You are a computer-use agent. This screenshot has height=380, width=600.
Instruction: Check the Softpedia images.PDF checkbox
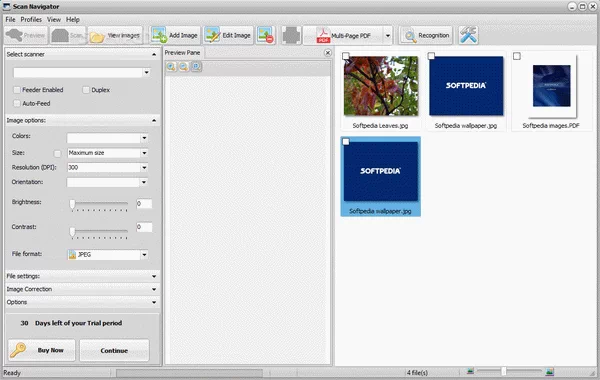(517, 56)
